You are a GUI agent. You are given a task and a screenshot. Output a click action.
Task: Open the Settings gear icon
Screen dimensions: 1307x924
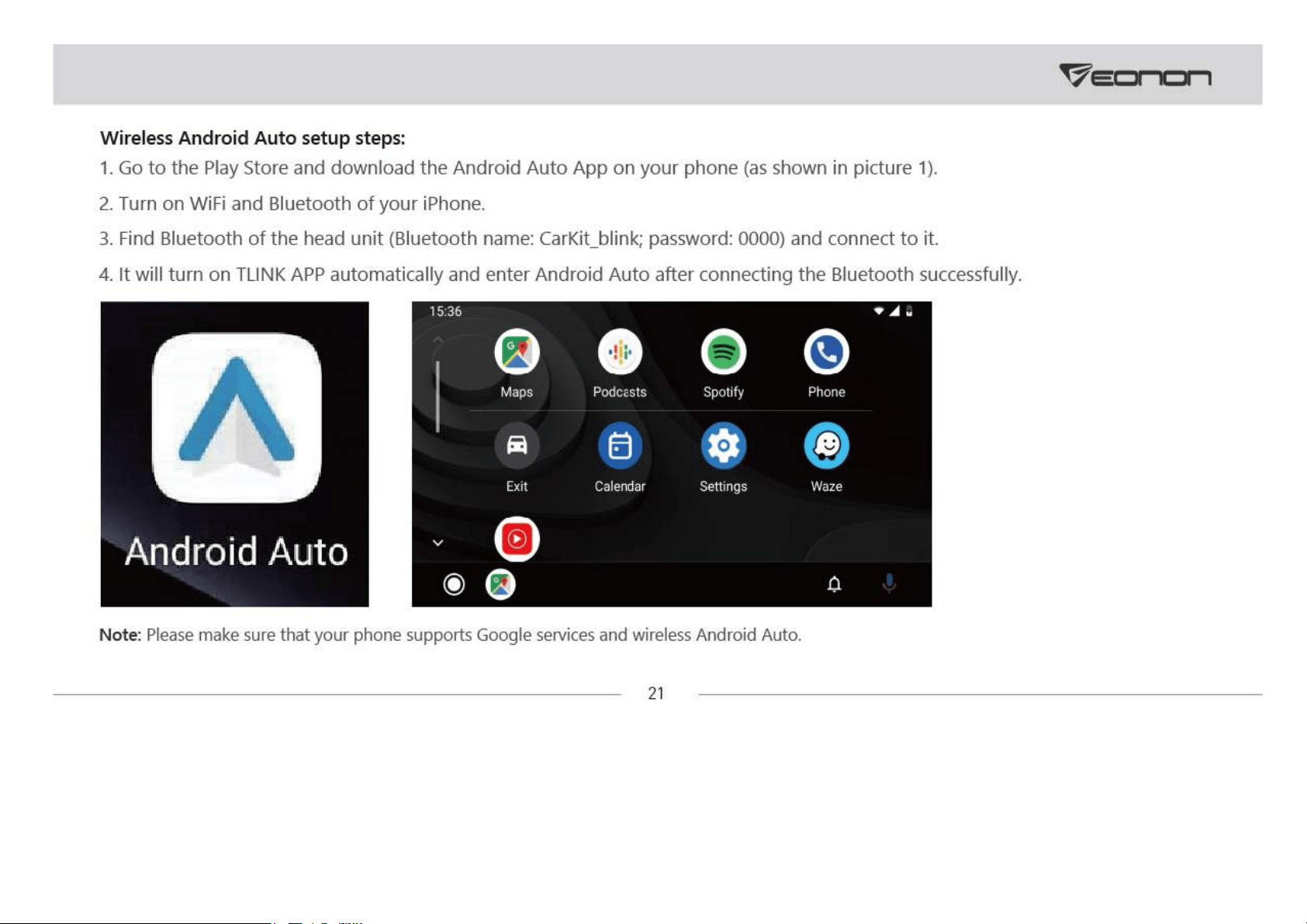point(723,445)
